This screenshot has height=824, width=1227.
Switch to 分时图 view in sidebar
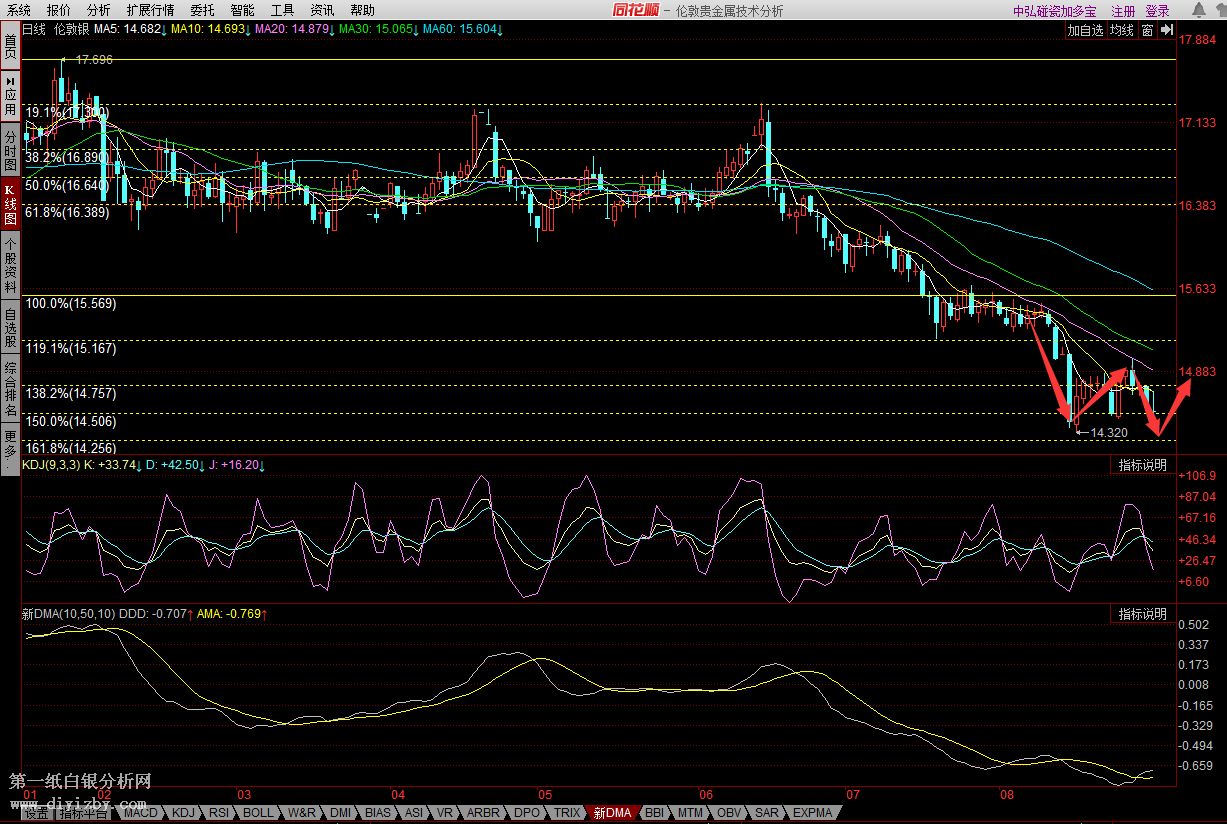(x=10, y=149)
